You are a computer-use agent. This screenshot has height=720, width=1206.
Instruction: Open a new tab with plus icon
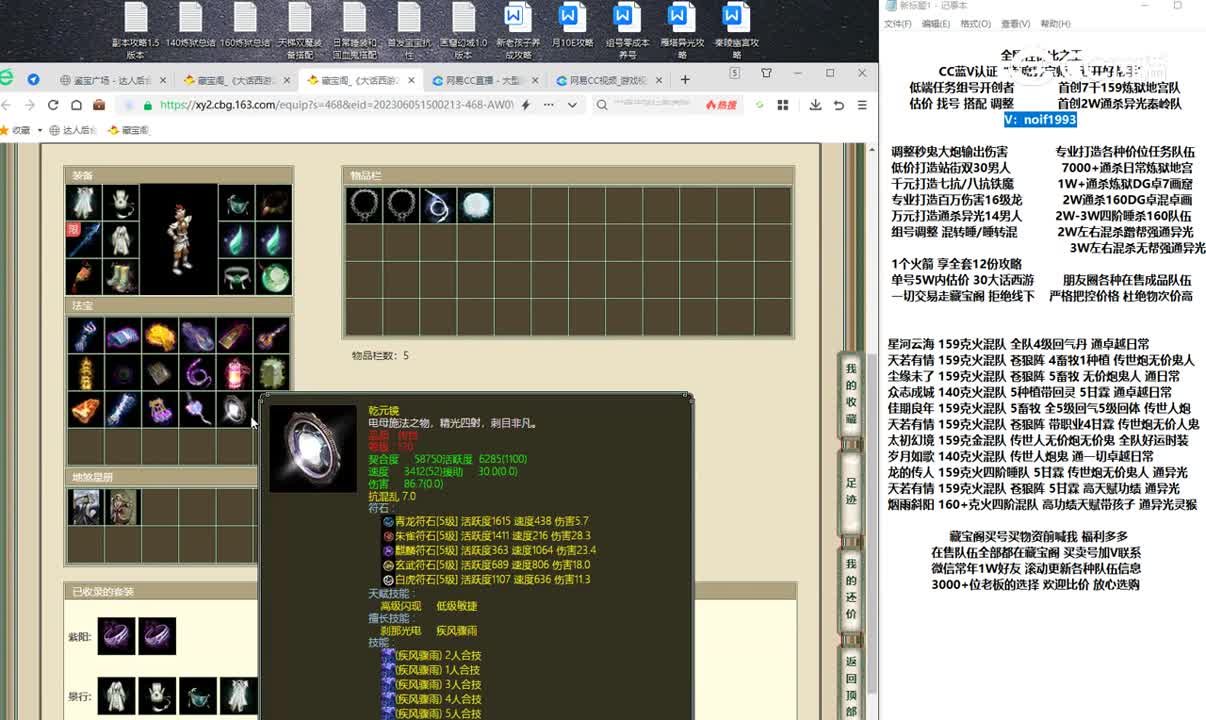pos(685,80)
